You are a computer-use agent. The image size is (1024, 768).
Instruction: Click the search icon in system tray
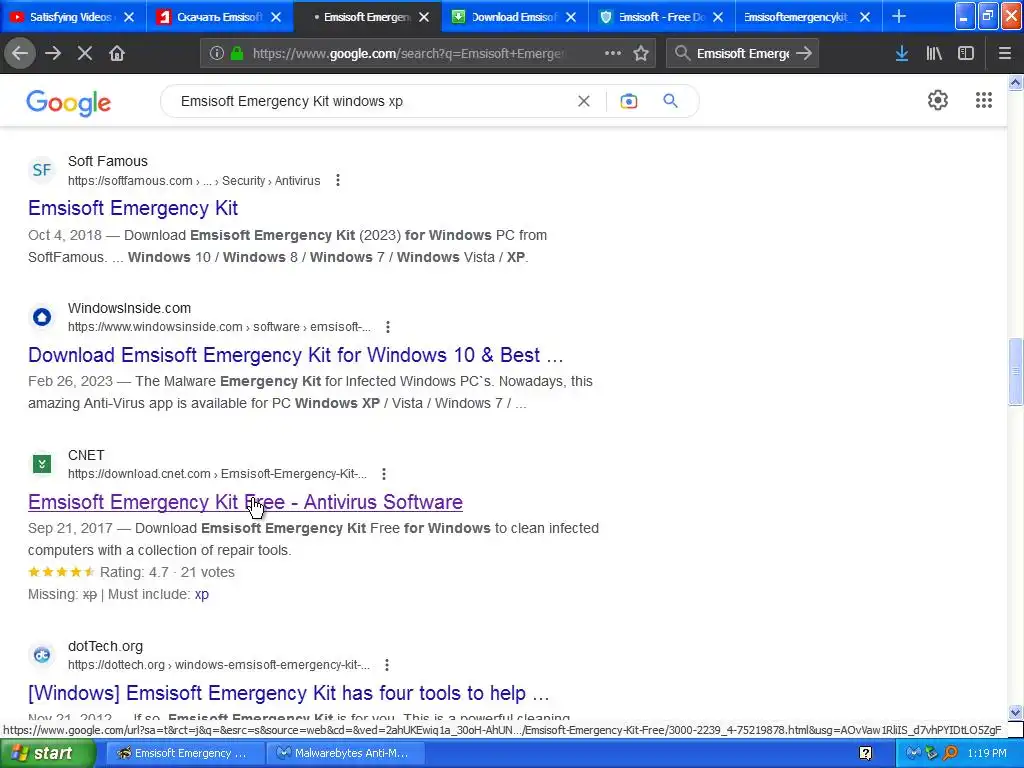[951, 753]
